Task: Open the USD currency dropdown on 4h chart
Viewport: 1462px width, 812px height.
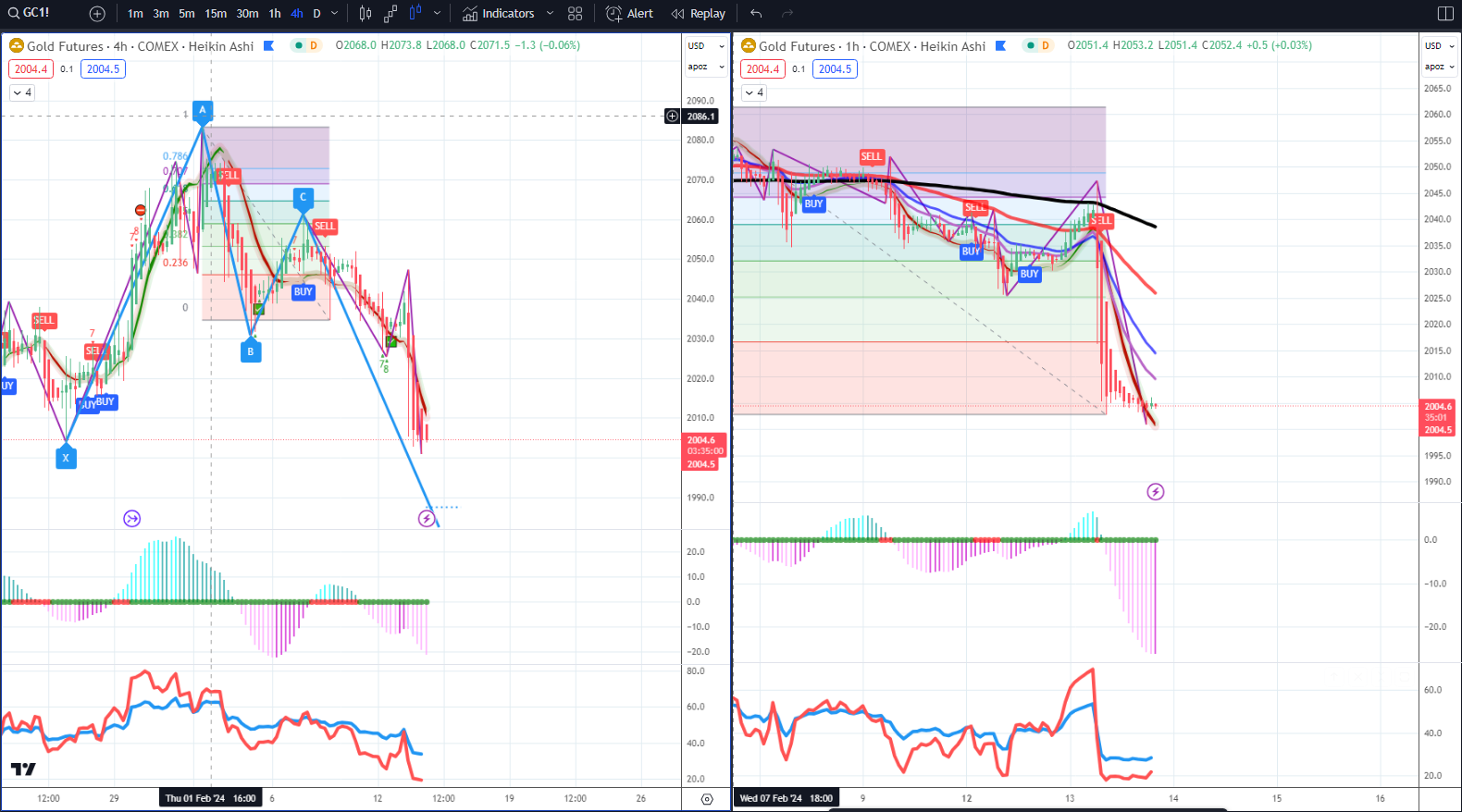Action: 706,45
